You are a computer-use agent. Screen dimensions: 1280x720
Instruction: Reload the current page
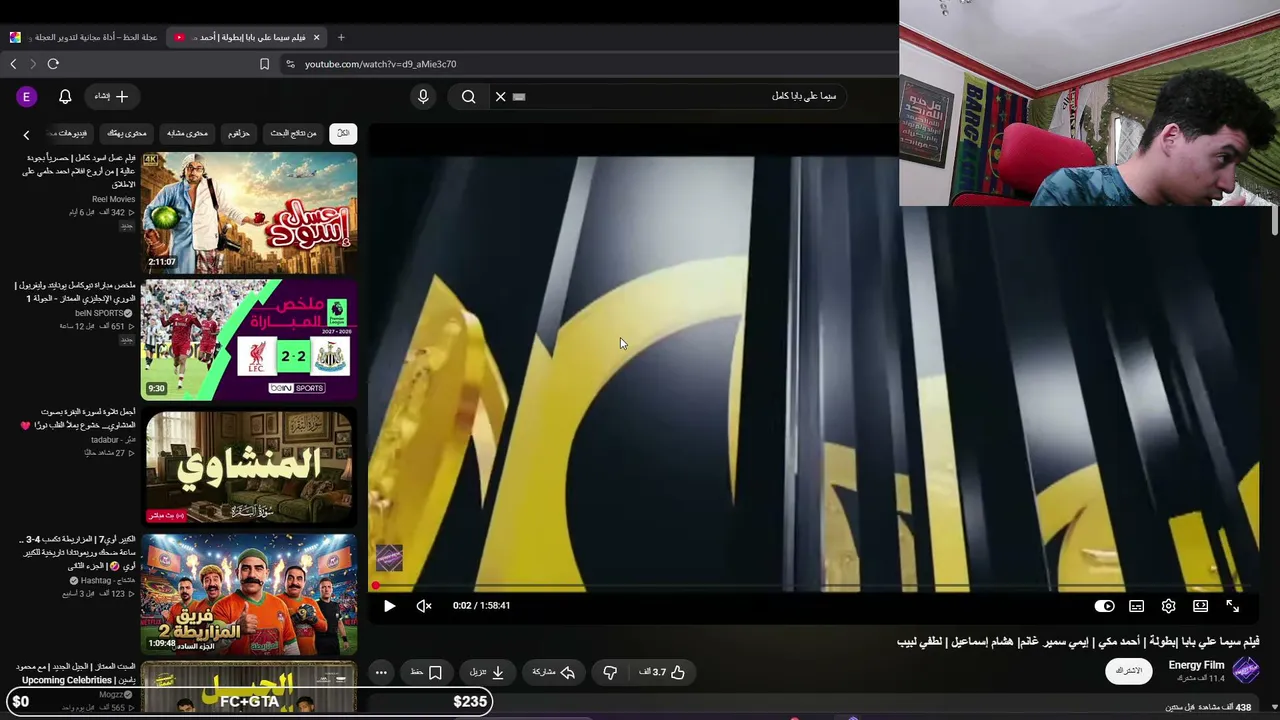click(53, 64)
